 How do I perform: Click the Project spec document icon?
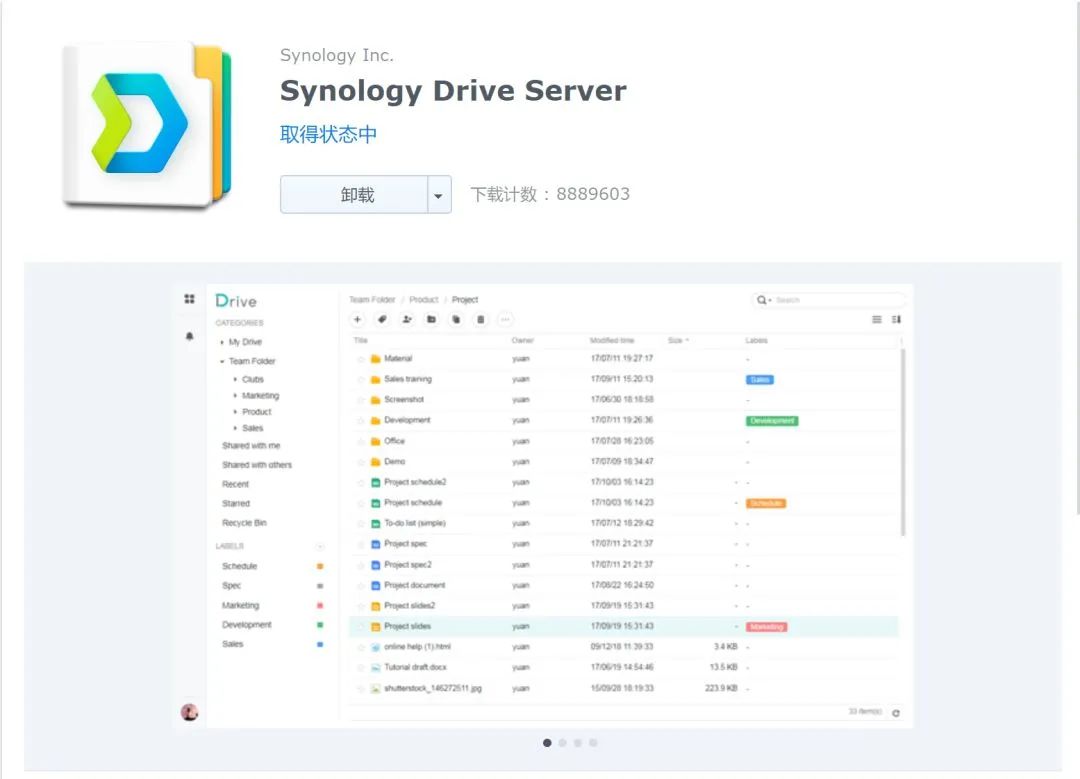click(375, 544)
